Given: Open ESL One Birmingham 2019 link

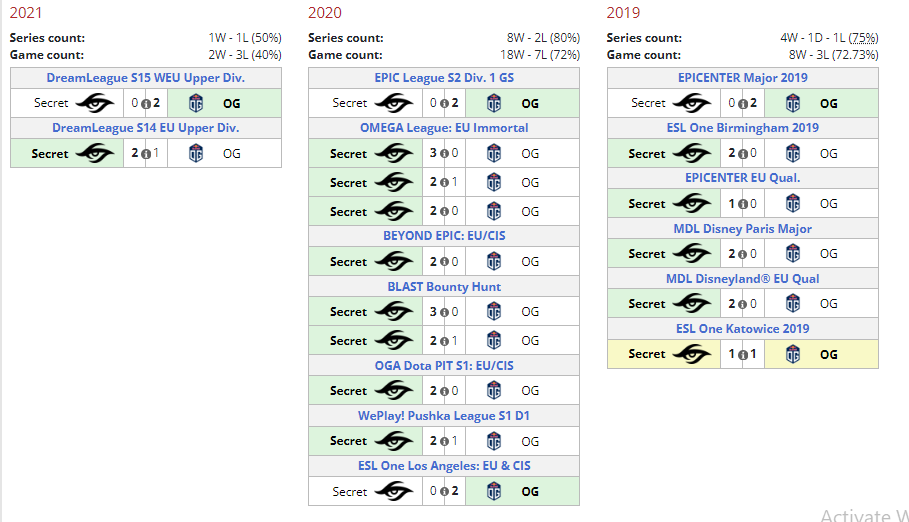Looking at the screenshot, I should pyautogui.click(x=743, y=128).
